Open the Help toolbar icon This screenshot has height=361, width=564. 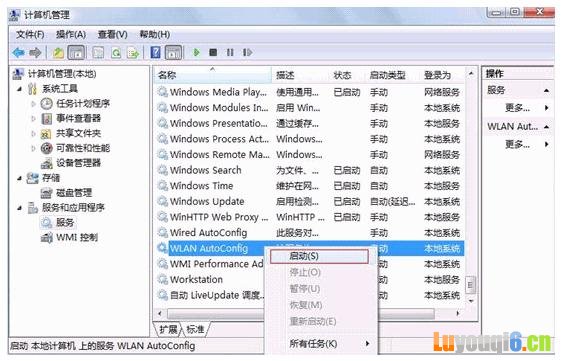click(x=155, y=52)
